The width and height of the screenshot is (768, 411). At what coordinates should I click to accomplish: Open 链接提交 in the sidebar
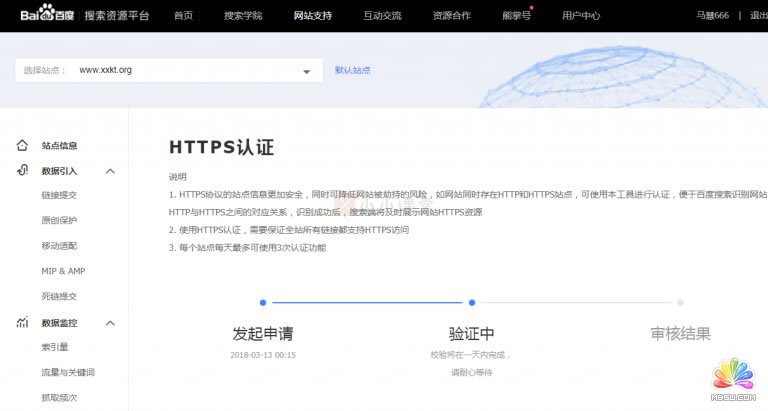59,196
